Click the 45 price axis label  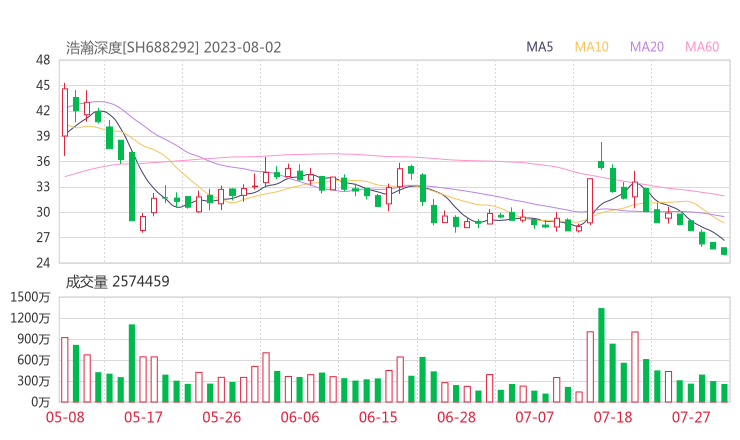pyautogui.click(x=43, y=85)
